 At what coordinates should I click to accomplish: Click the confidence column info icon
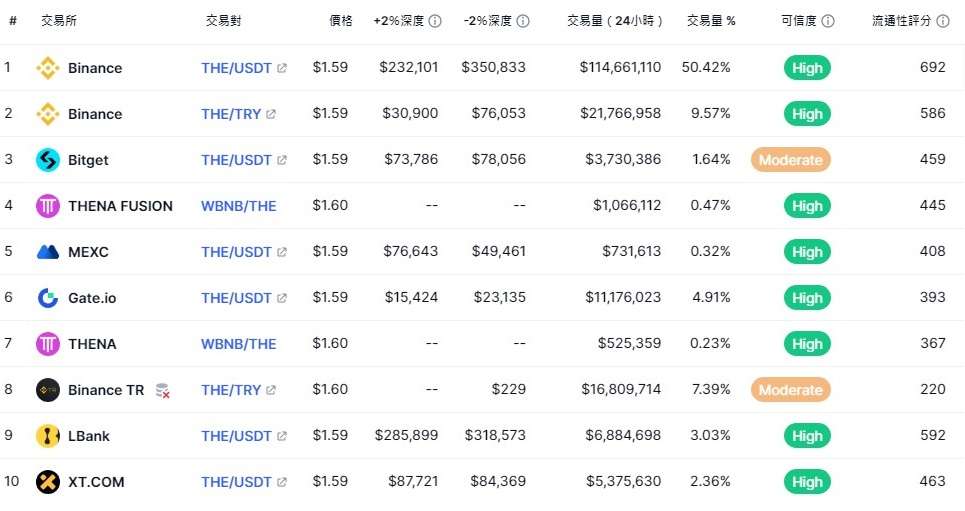click(x=828, y=21)
